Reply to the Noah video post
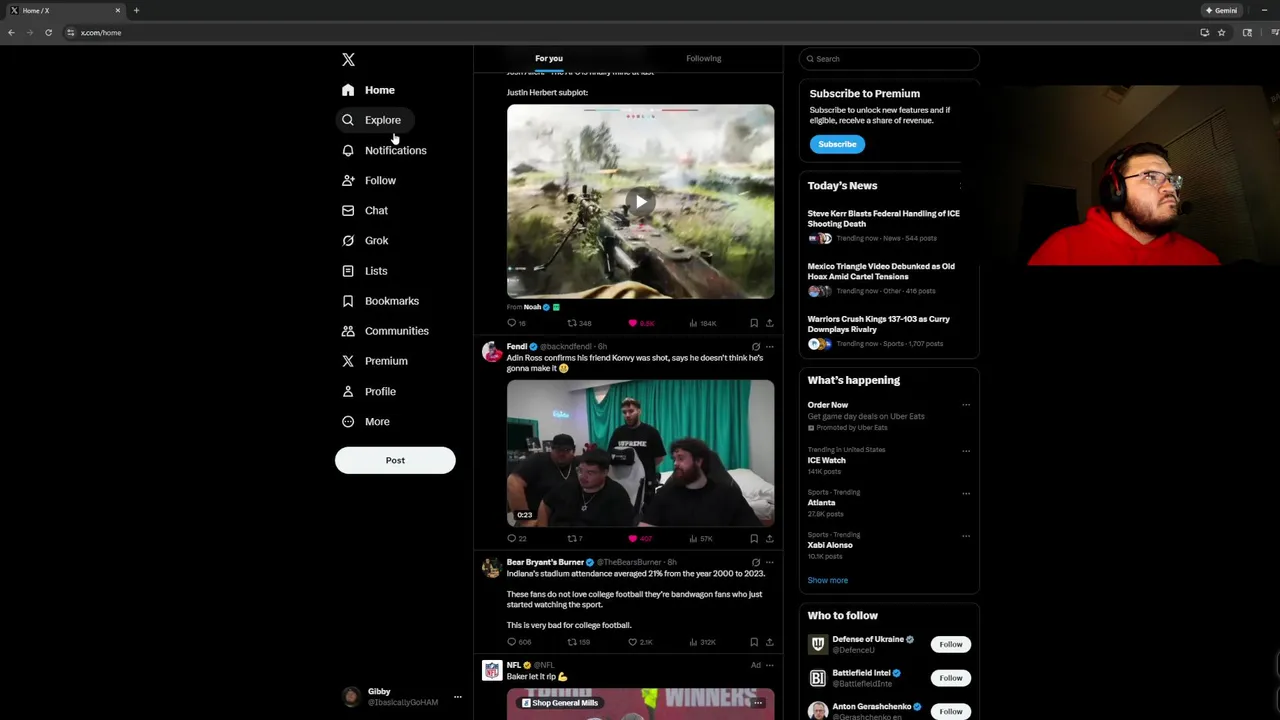 point(516,323)
